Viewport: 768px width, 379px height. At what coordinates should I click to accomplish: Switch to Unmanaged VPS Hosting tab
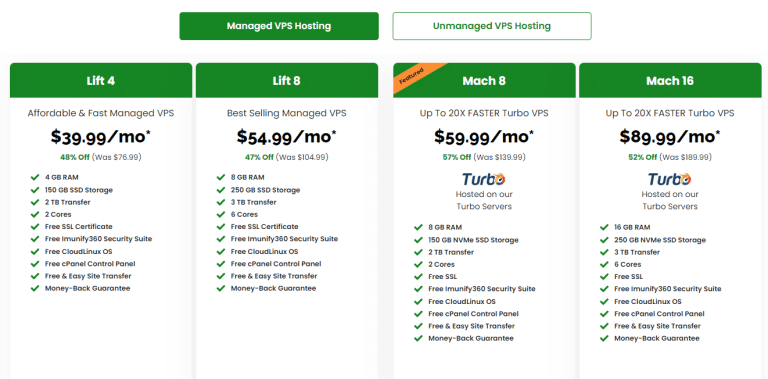click(x=492, y=26)
